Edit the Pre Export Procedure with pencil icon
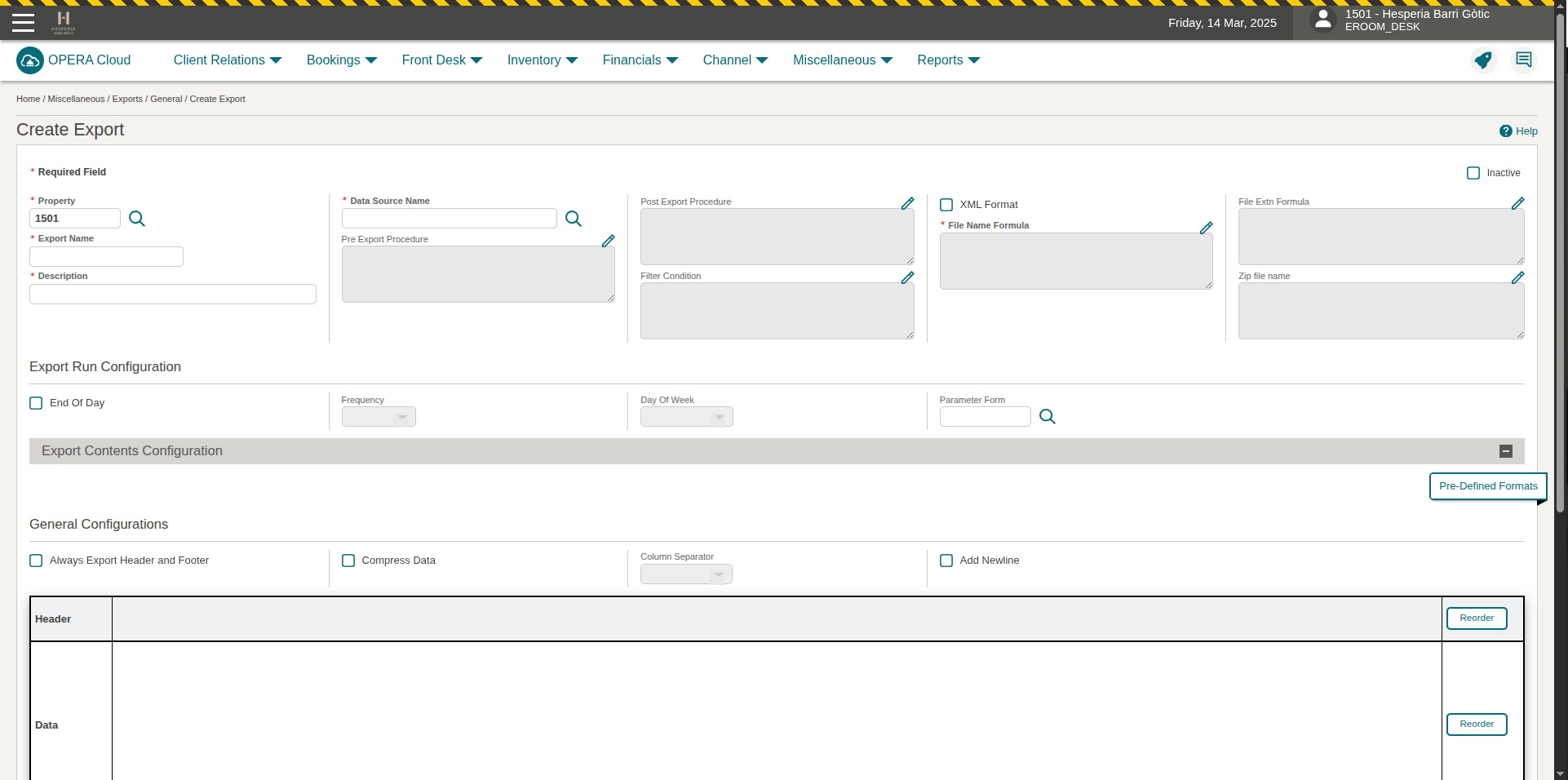The height and width of the screenshot is (780, 1568). click(608, 241)
